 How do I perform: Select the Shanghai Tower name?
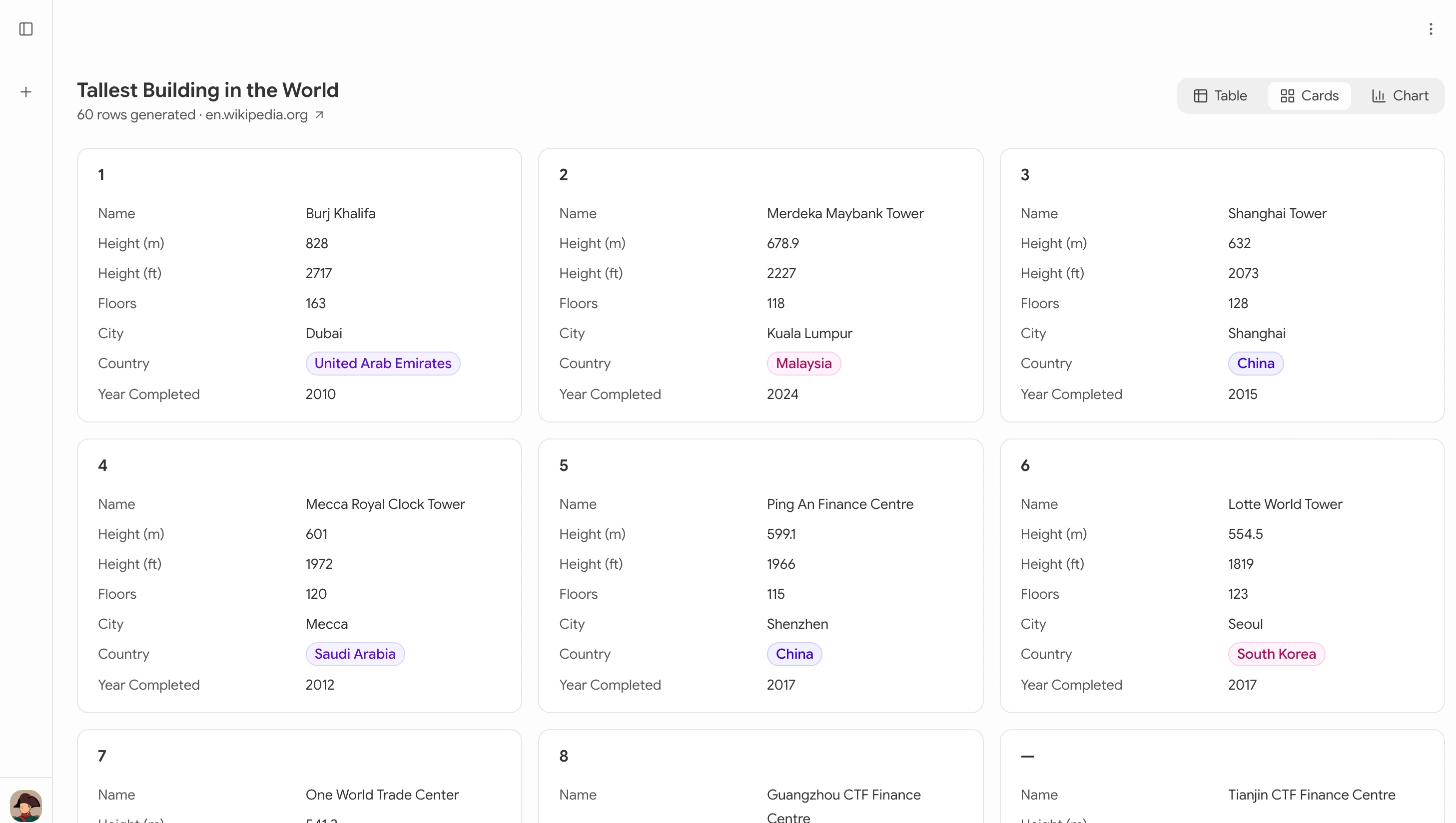point(1277,214)
